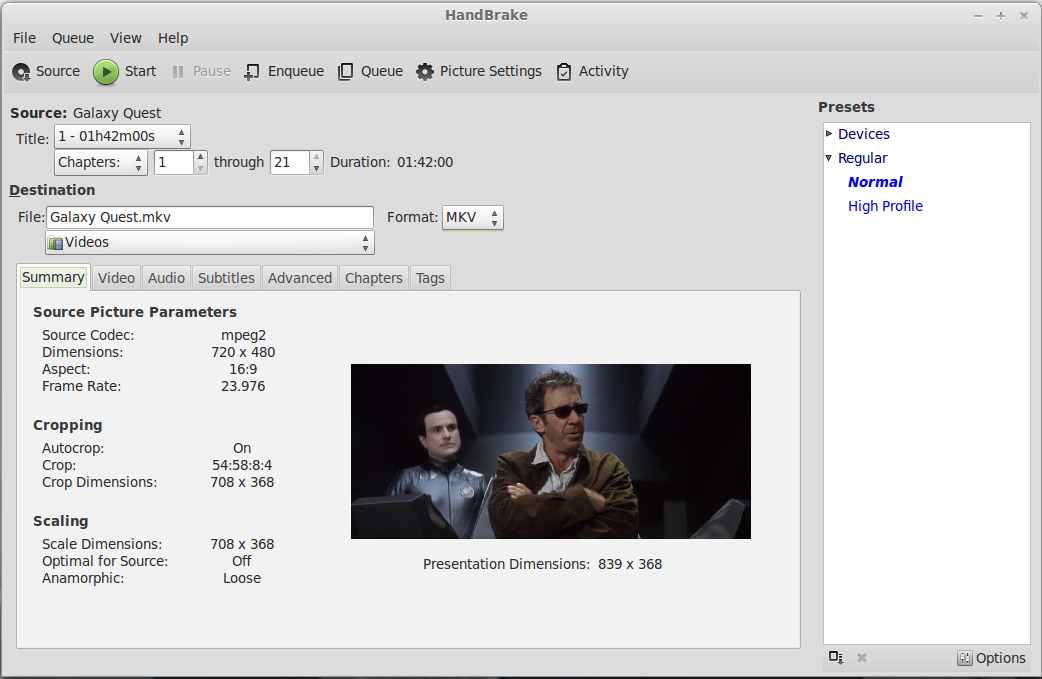Open the Videos destination folder dropdown
Image resolution: width=1042 pixels, height=679 pixels.
coord(210,242)
